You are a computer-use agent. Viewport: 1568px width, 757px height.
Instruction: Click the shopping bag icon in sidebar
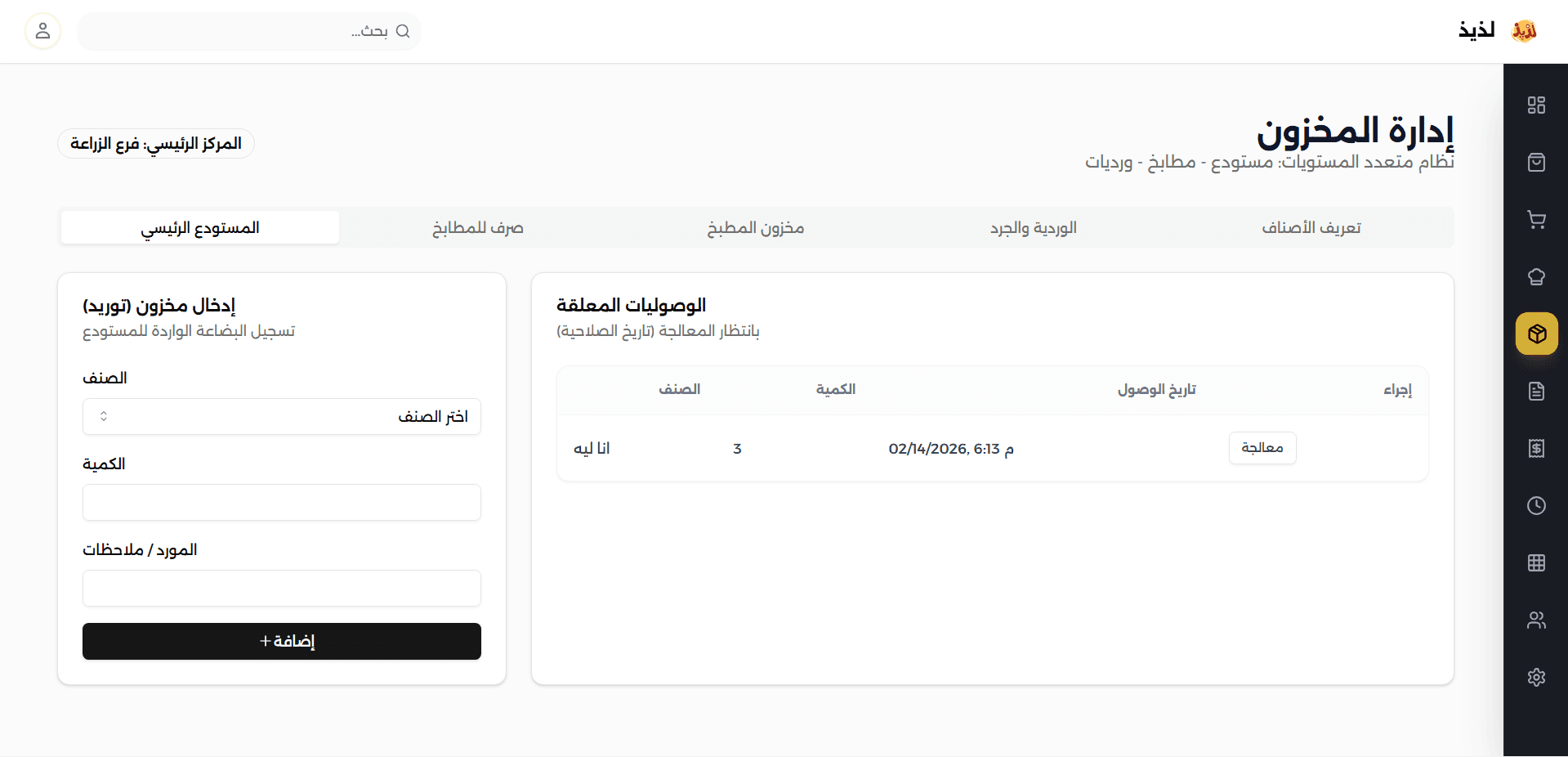(x=1536, y=162)
